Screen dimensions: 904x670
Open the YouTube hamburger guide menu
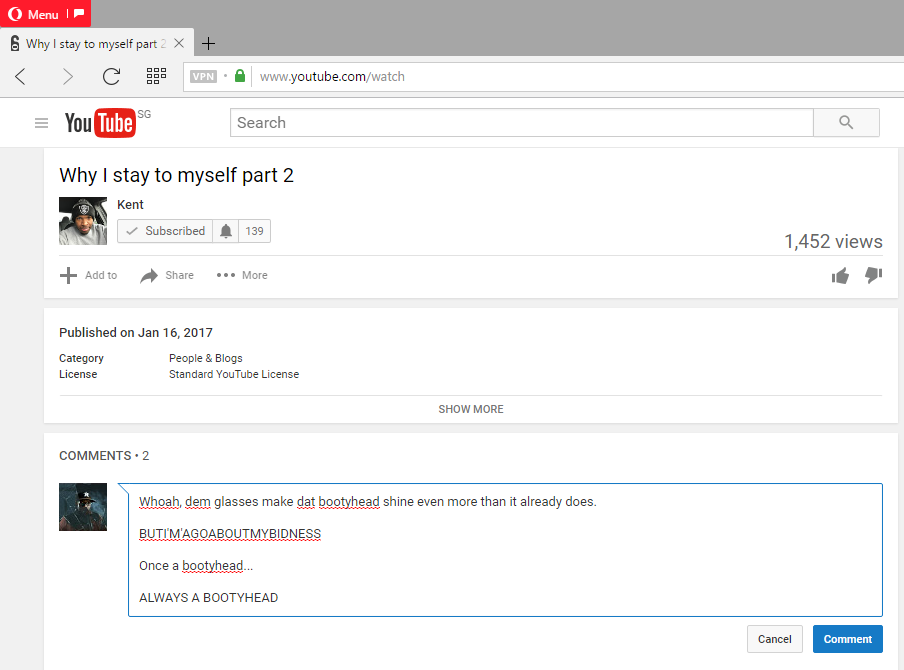(x=42, y=123)
